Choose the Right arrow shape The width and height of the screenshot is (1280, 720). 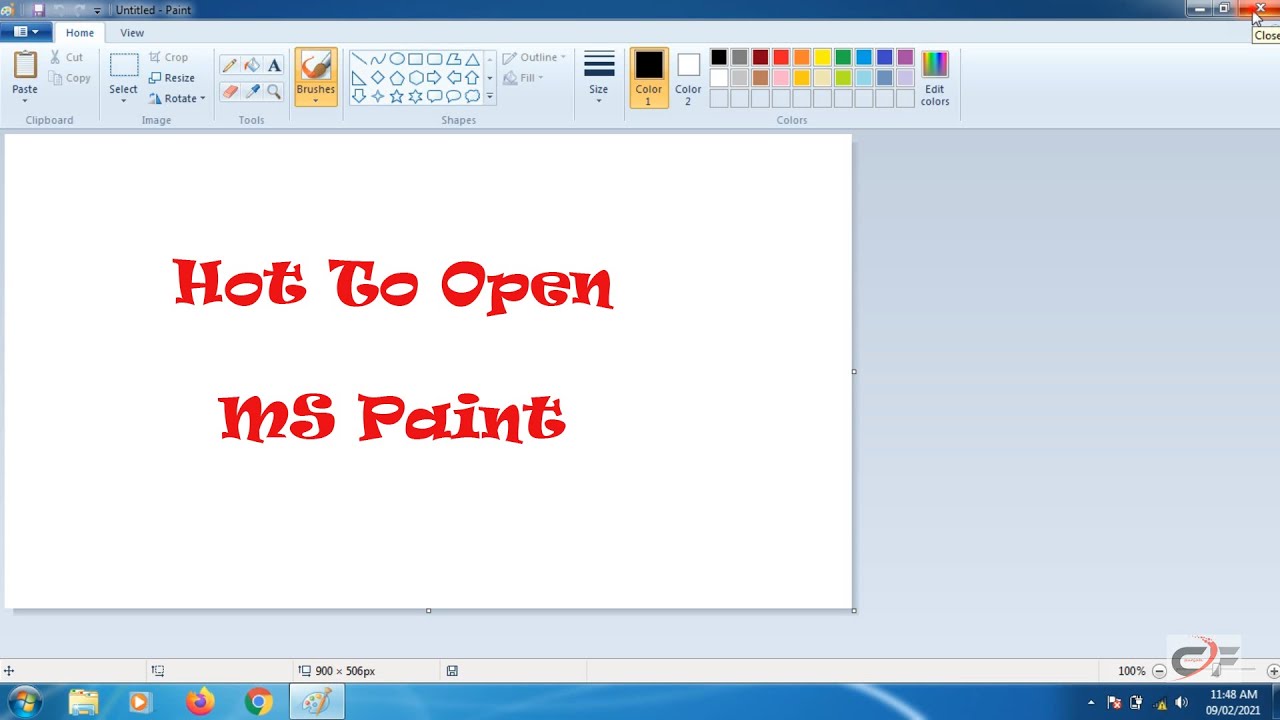click(435, 78)
